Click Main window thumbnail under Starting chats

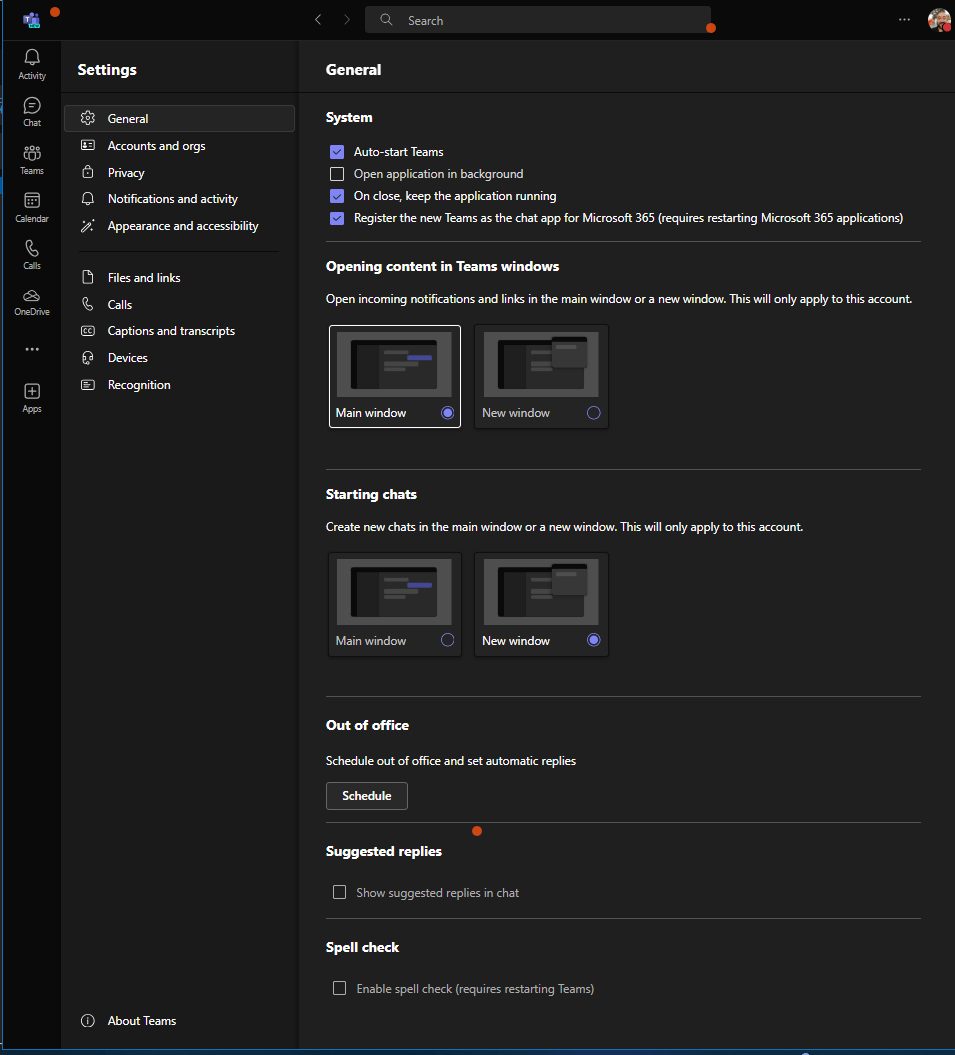[x=394, y=591]
